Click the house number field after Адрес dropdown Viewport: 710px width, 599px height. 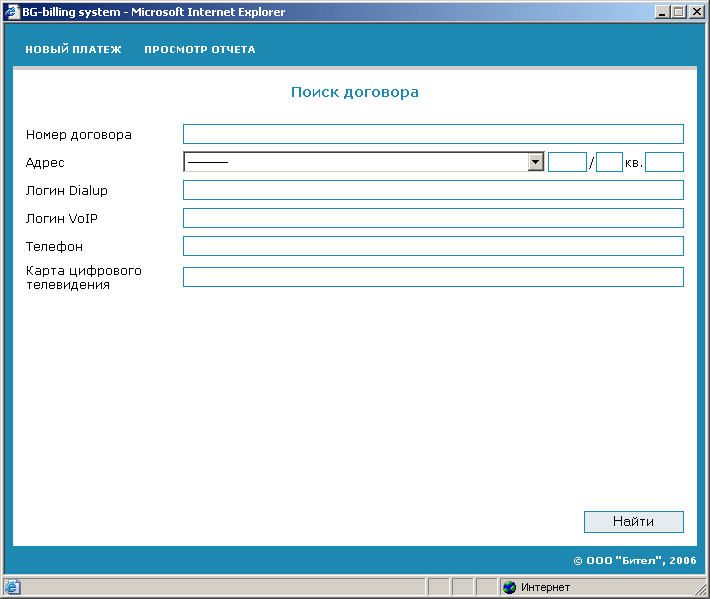pyautogui.click(x=566, y=162)
